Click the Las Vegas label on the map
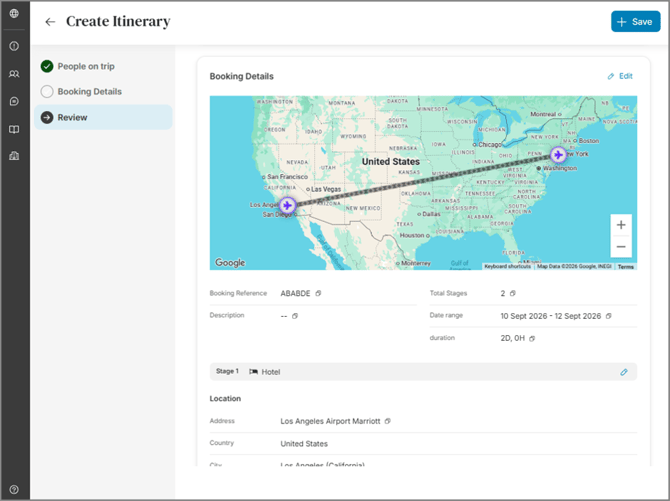 coord(326,189)
